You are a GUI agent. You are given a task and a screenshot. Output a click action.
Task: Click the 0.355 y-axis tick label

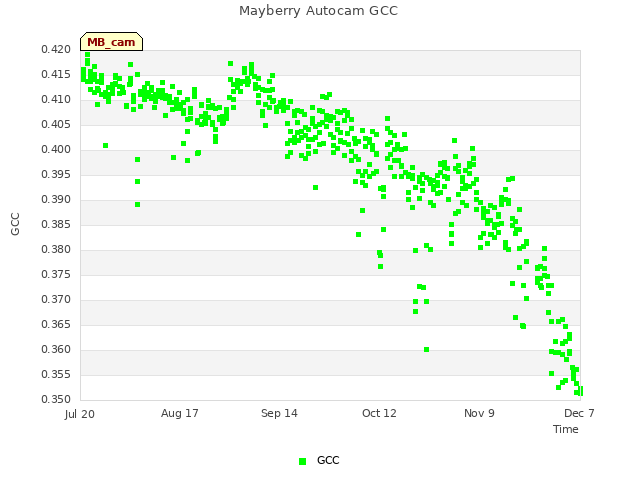click(56, 374)
